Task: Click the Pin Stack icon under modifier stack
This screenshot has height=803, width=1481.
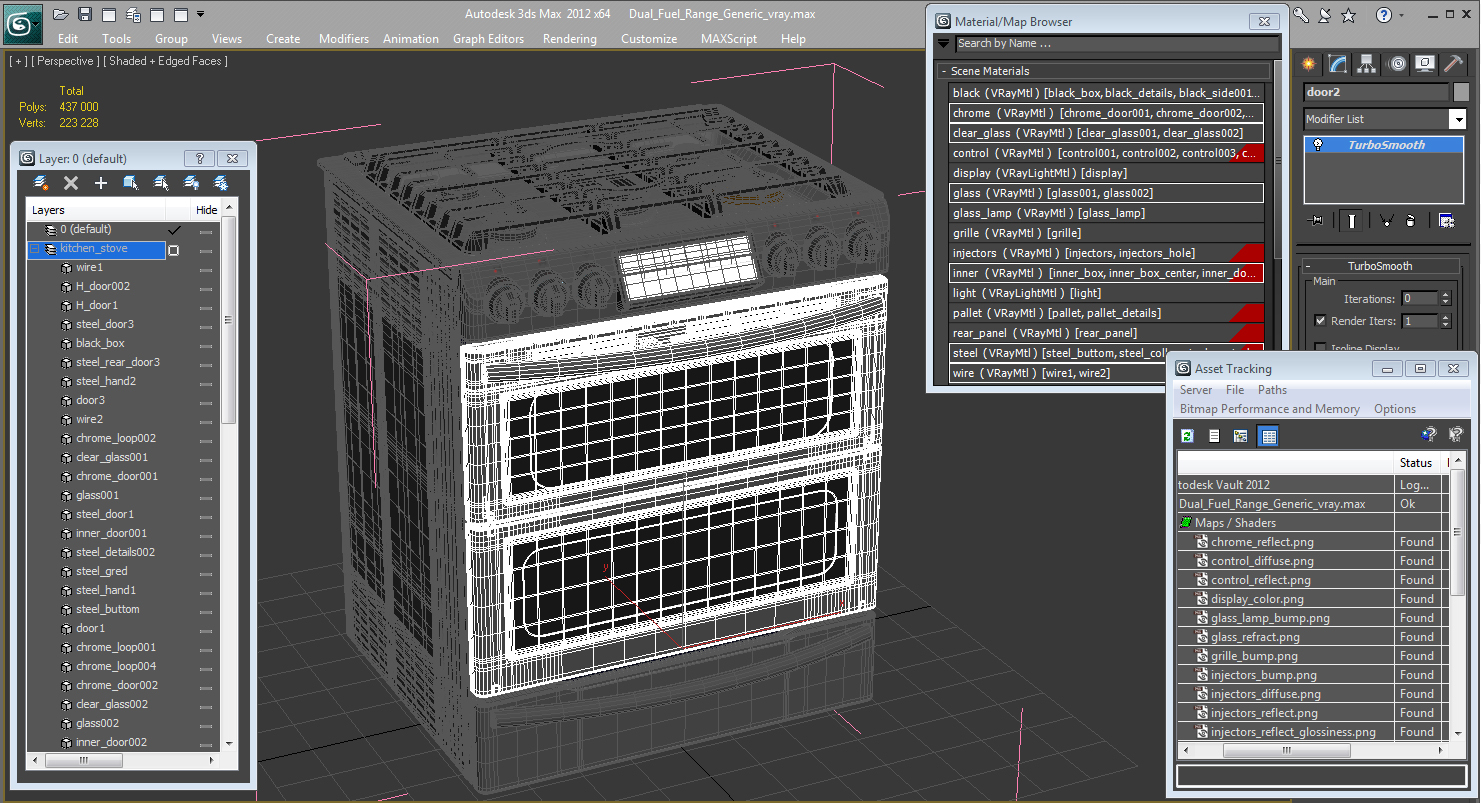Action: click(1316, 221)
